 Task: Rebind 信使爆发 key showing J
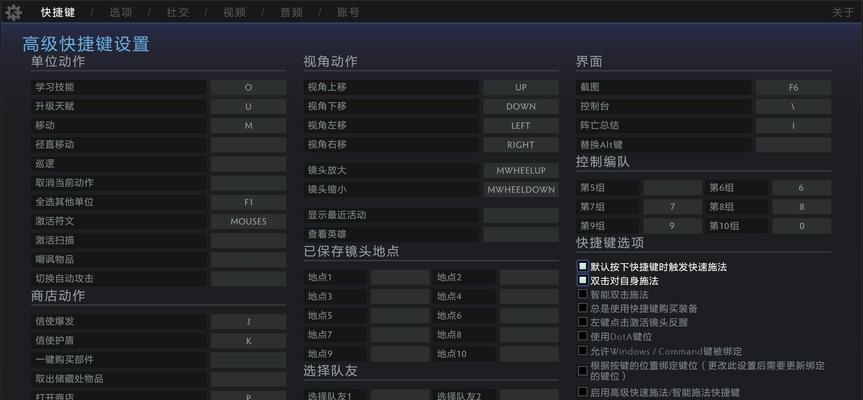(248, 321)
